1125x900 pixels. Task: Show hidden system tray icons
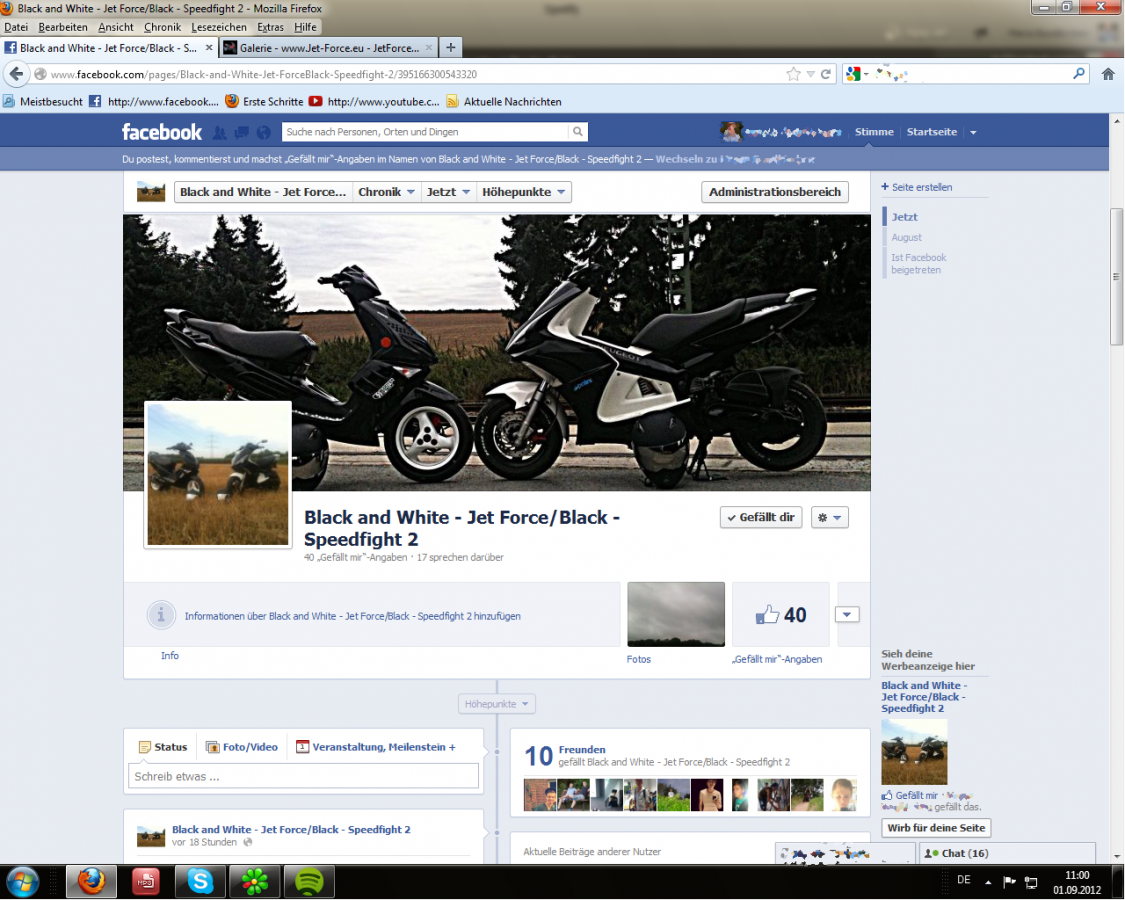988,881
